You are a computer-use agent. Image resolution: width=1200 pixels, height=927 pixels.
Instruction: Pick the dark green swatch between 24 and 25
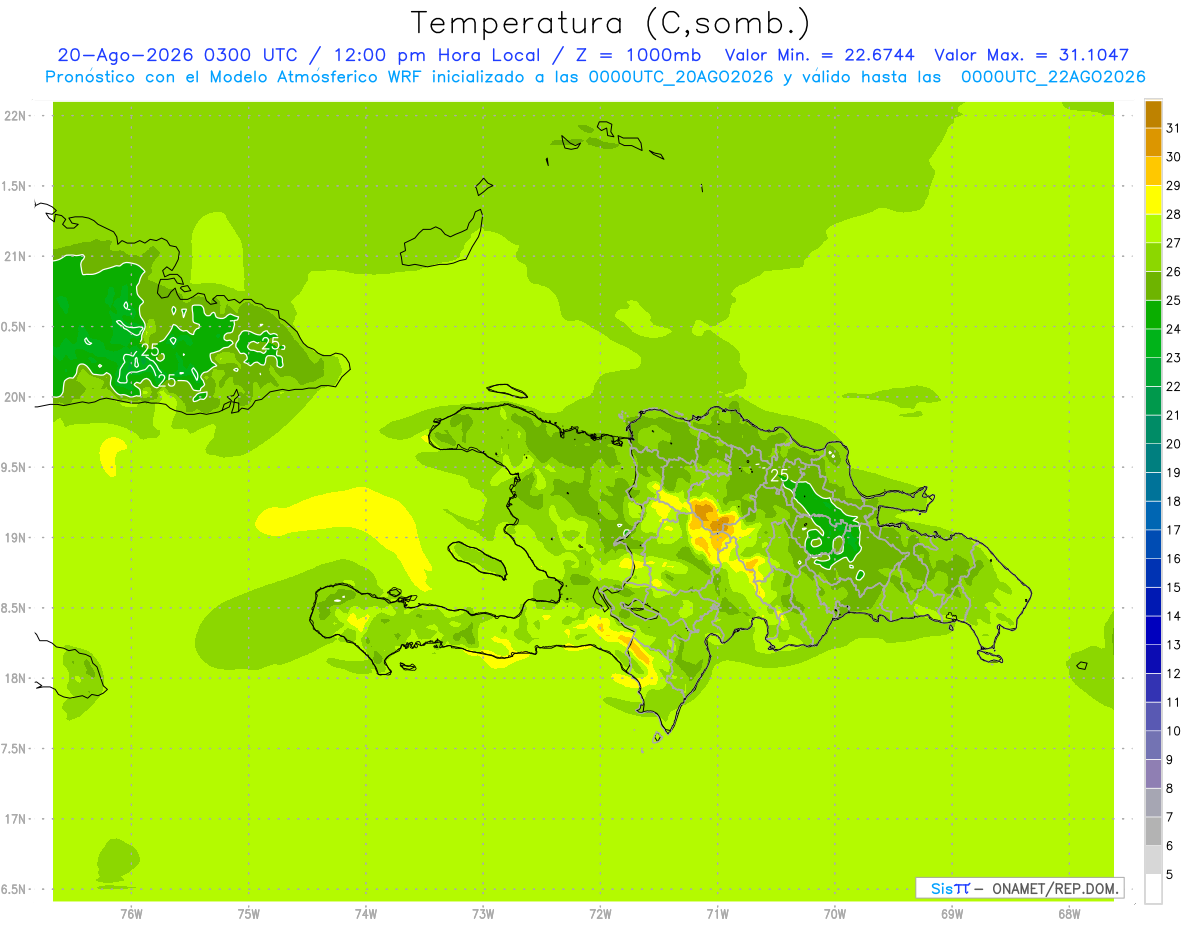(x=1153, y=314)
